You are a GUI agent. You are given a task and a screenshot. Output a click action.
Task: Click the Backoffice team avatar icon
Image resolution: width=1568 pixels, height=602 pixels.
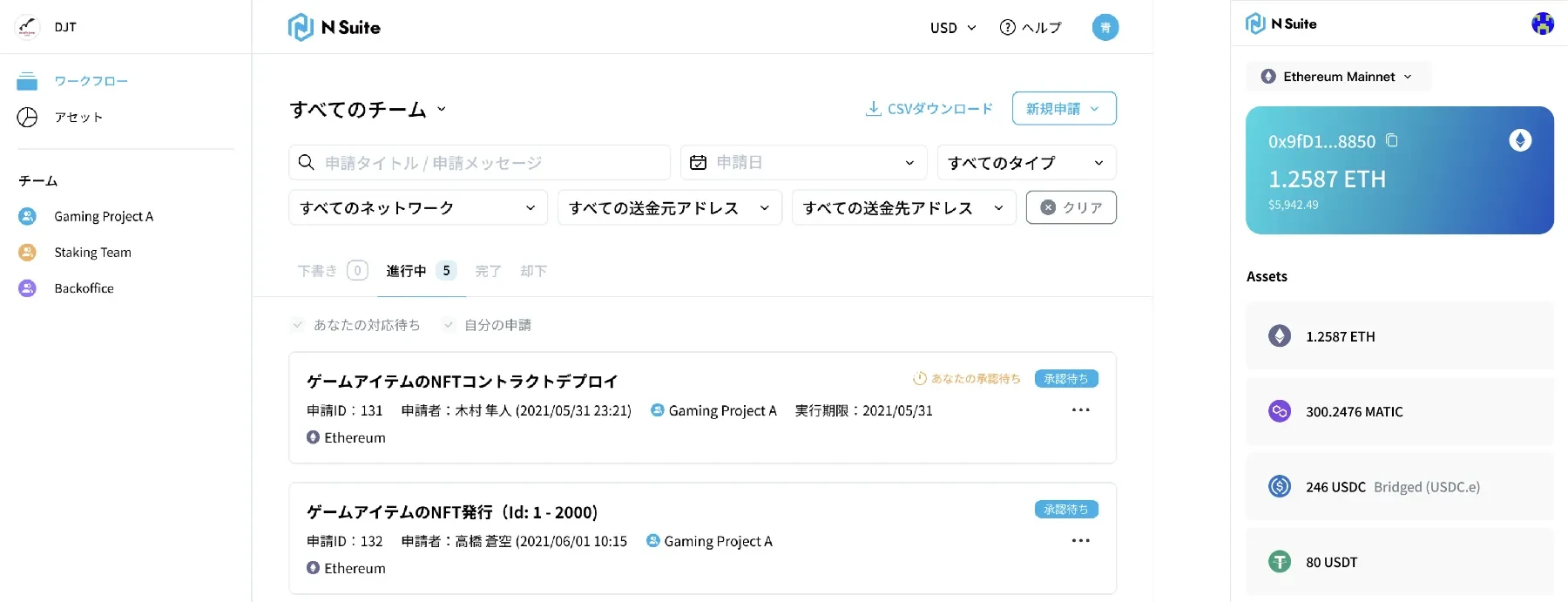(27, 287)
